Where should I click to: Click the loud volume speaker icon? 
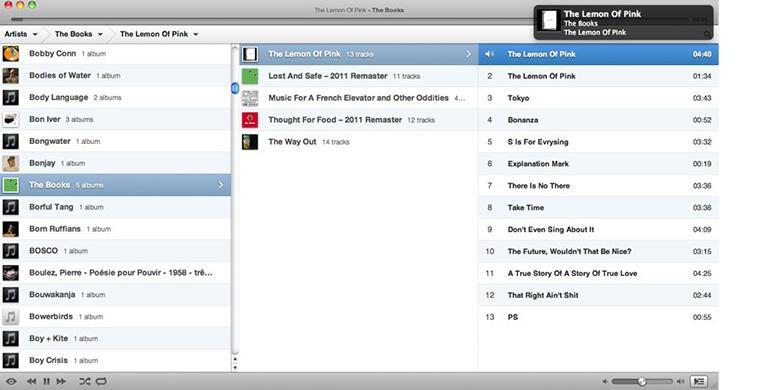click(x=681, y=382)
